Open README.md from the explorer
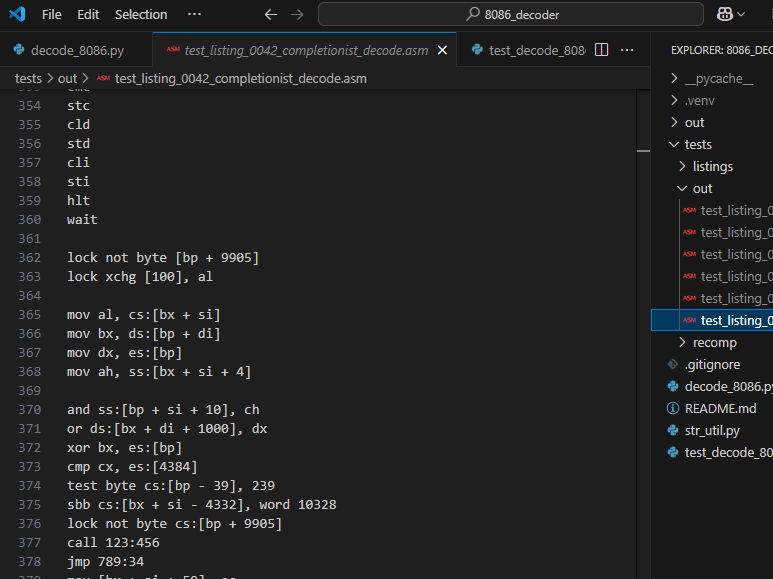This screenshot has width=773, height=579. click(x=720, y=408)
